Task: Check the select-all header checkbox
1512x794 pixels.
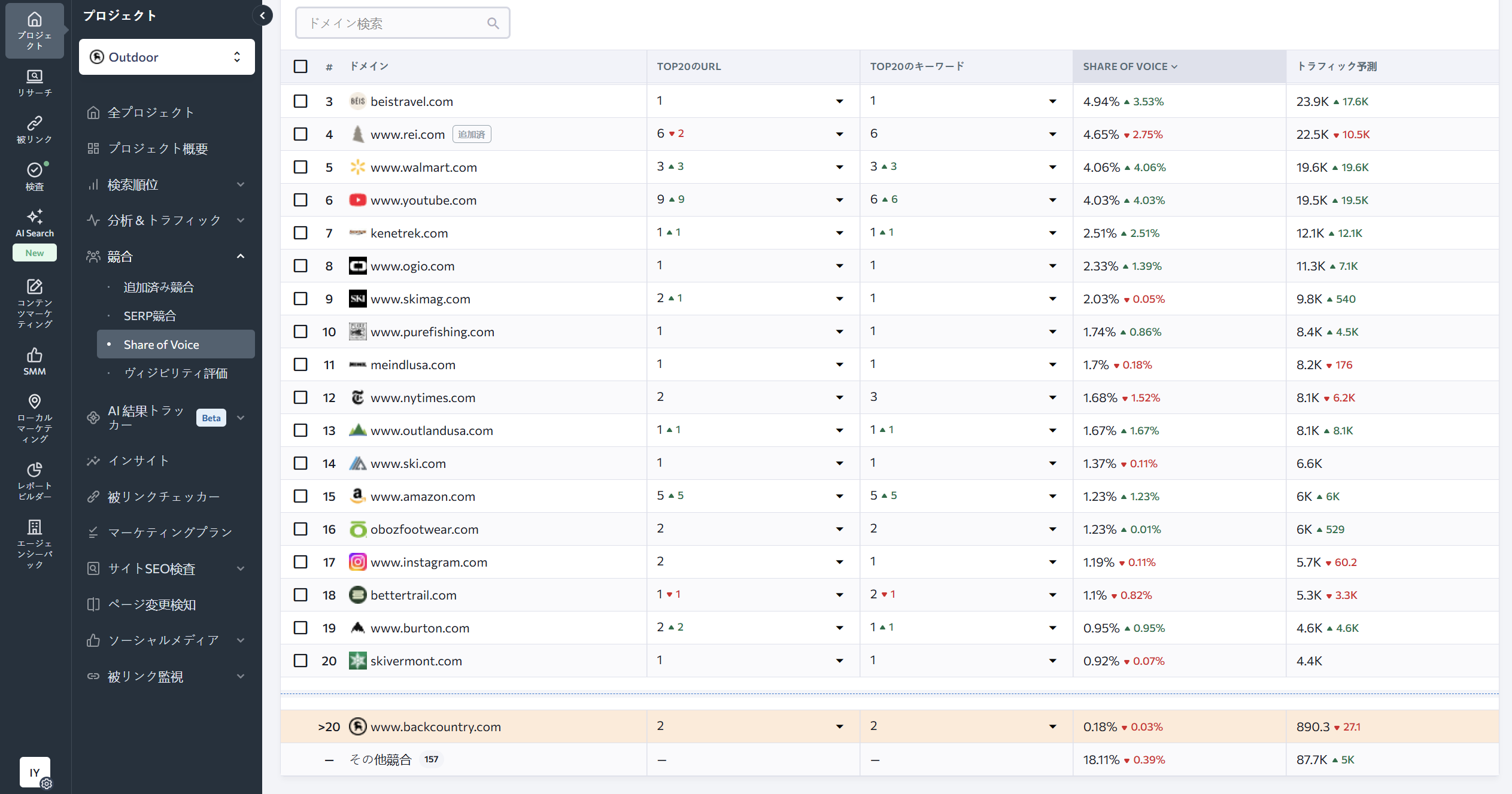Action: (x=300, y=66)
